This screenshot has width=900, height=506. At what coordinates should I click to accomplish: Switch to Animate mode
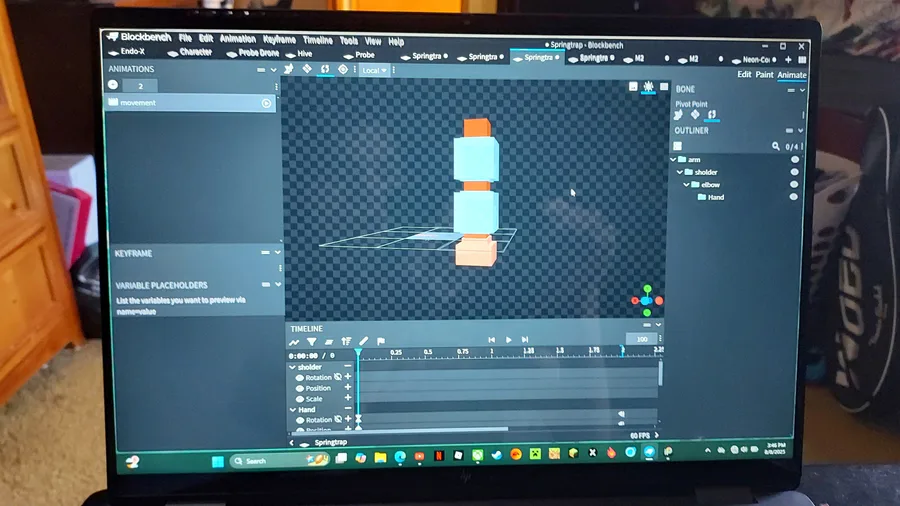pyautogui.click(x=792, y=75)
